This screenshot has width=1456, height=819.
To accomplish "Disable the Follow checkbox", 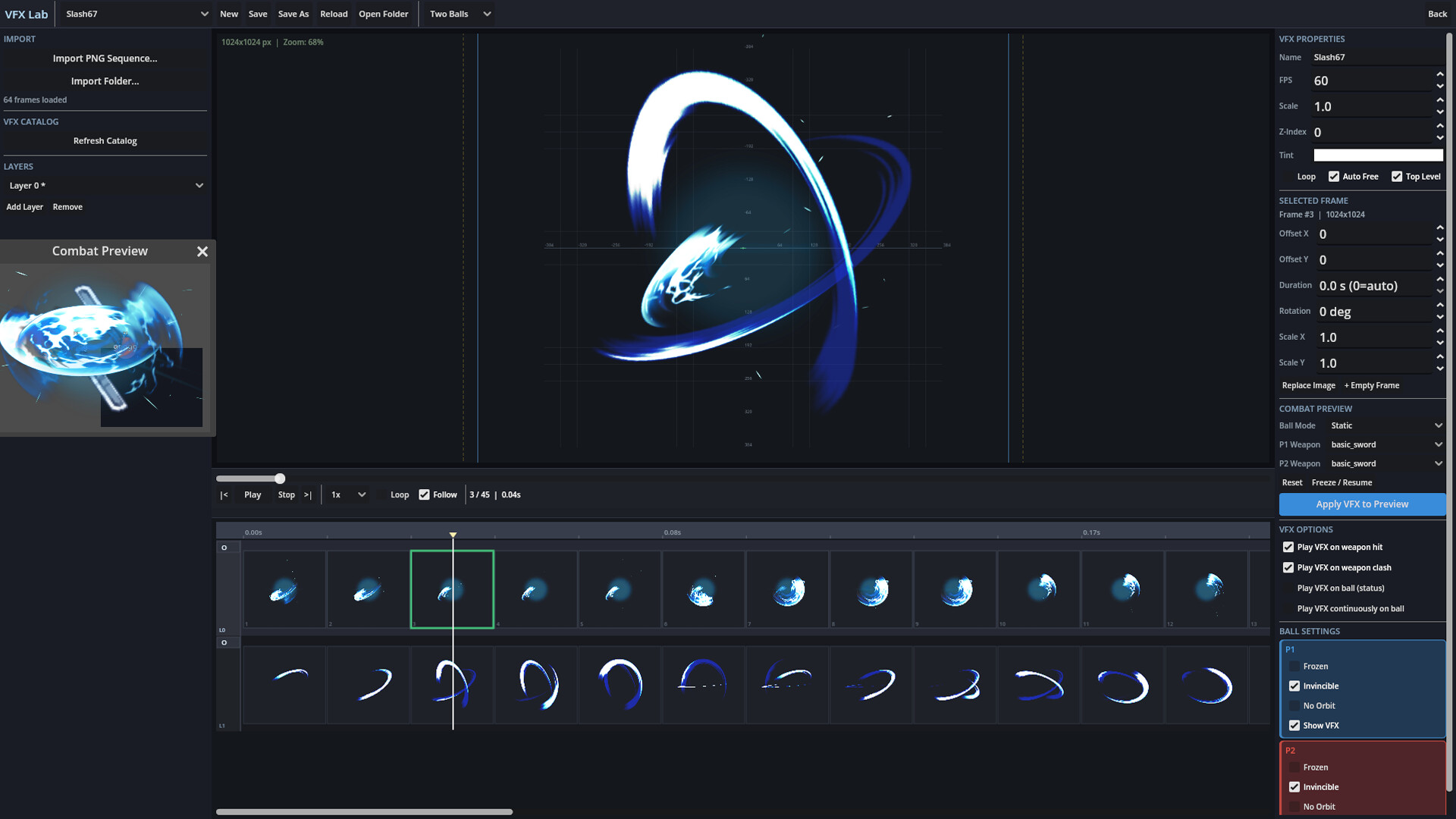I will coord(424,495).
